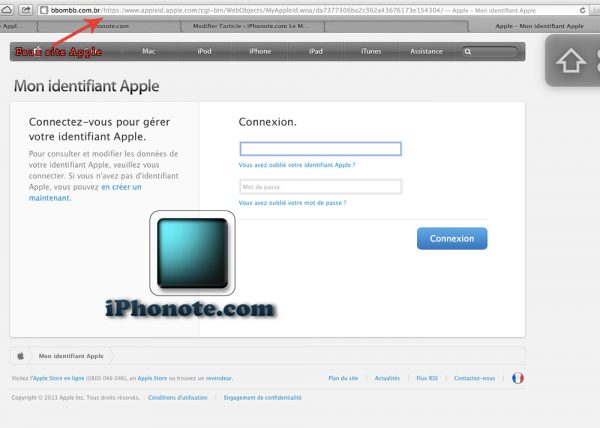Viewport: 600px width, 428px height.
Task: Click 'Mon identifiant Apple' breadcrumb
Action: [x=71, y=356]
